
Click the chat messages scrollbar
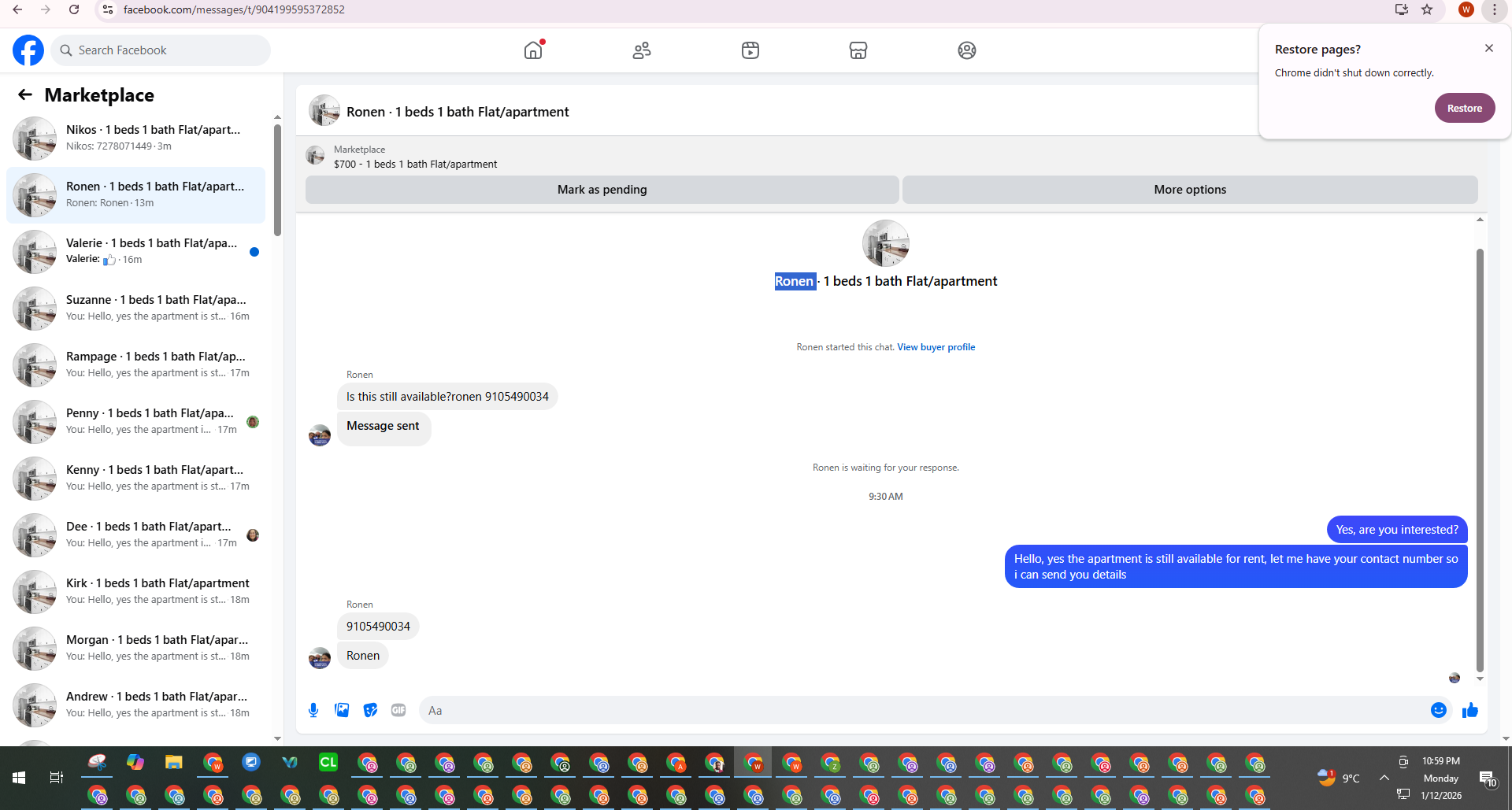click(1480, 460)
